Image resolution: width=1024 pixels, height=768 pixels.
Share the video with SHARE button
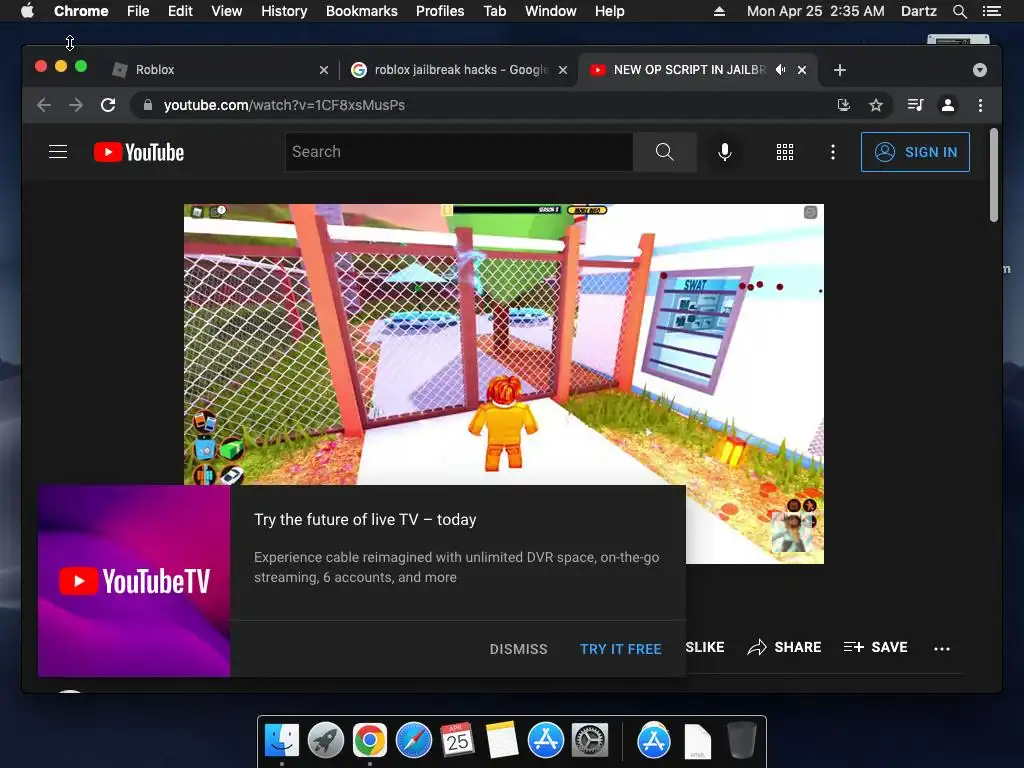point(784,647)
